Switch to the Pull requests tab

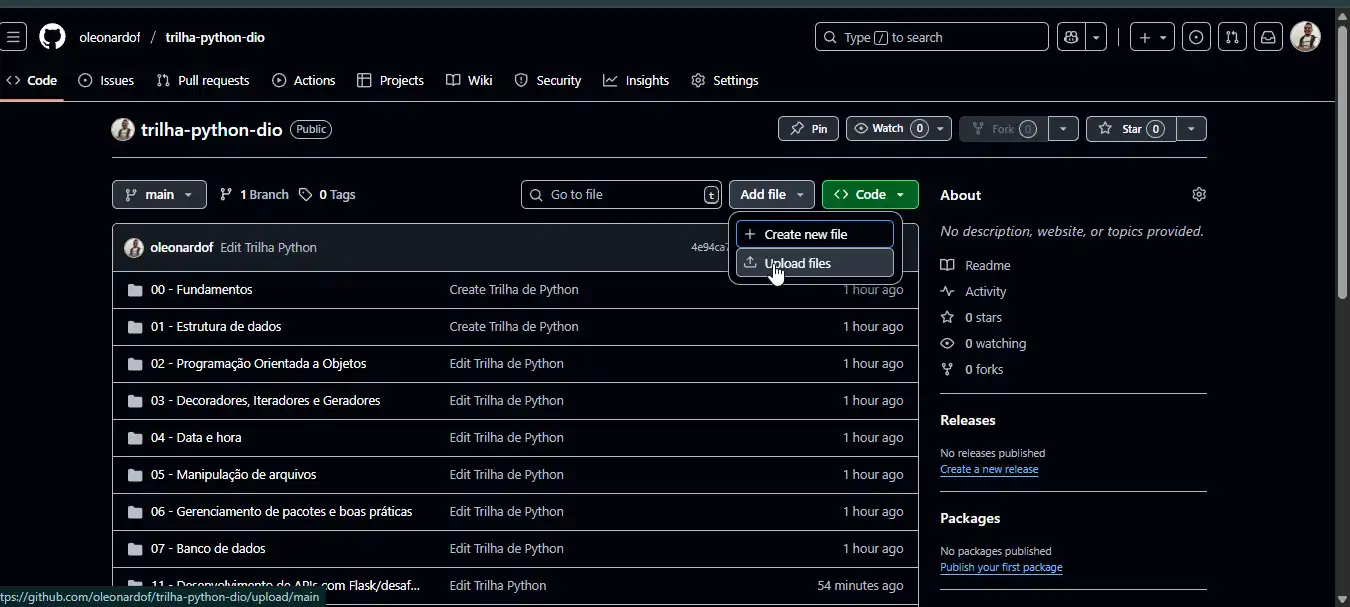tap(203, 80)
